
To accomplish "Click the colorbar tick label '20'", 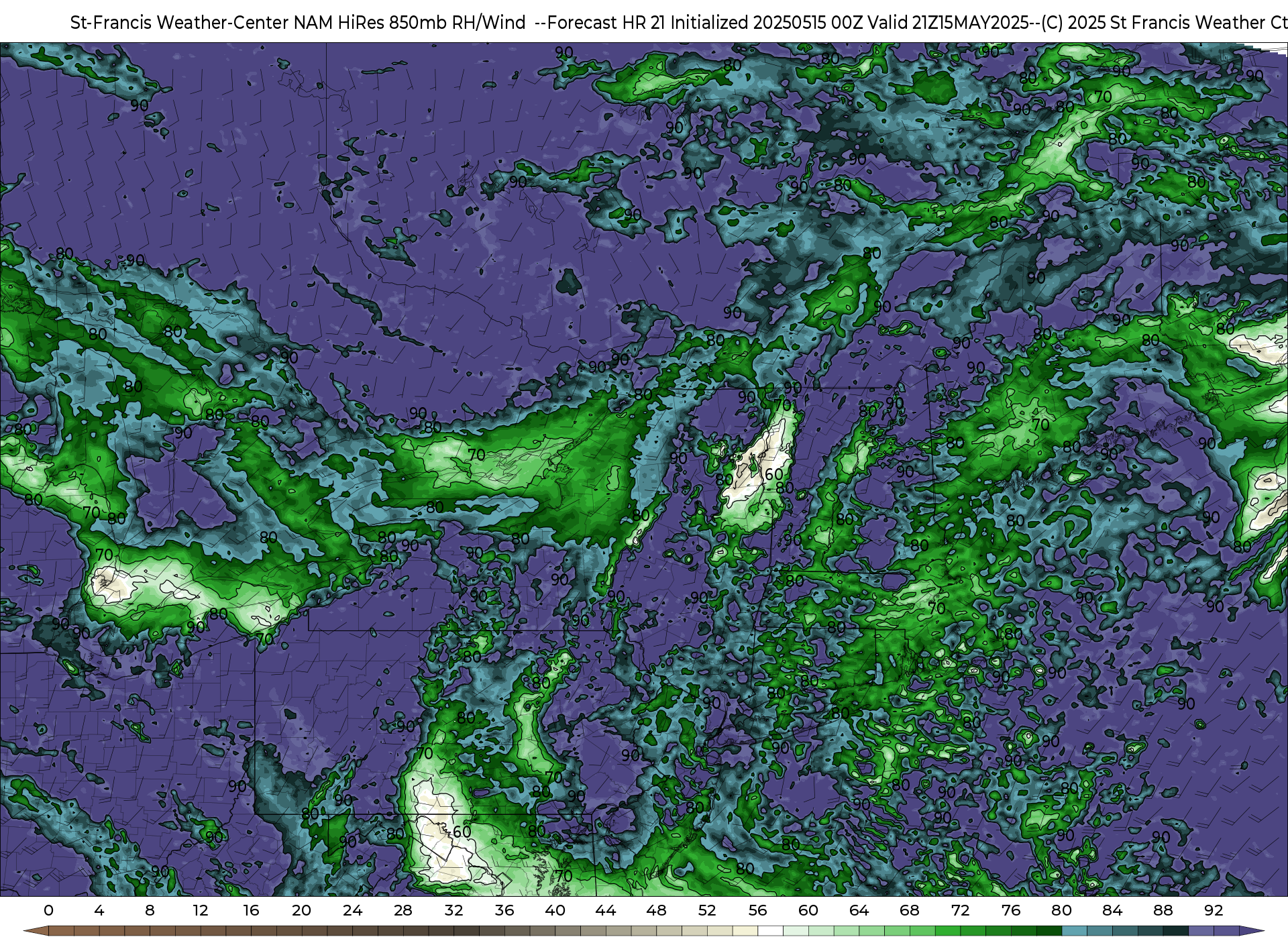I will [x=302, y=911].
